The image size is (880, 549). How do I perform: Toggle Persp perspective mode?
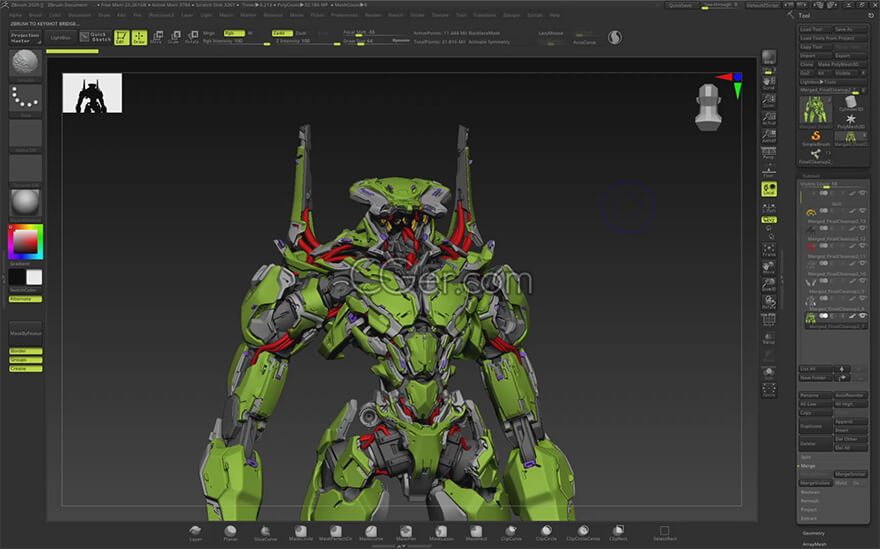pos(769,153)
